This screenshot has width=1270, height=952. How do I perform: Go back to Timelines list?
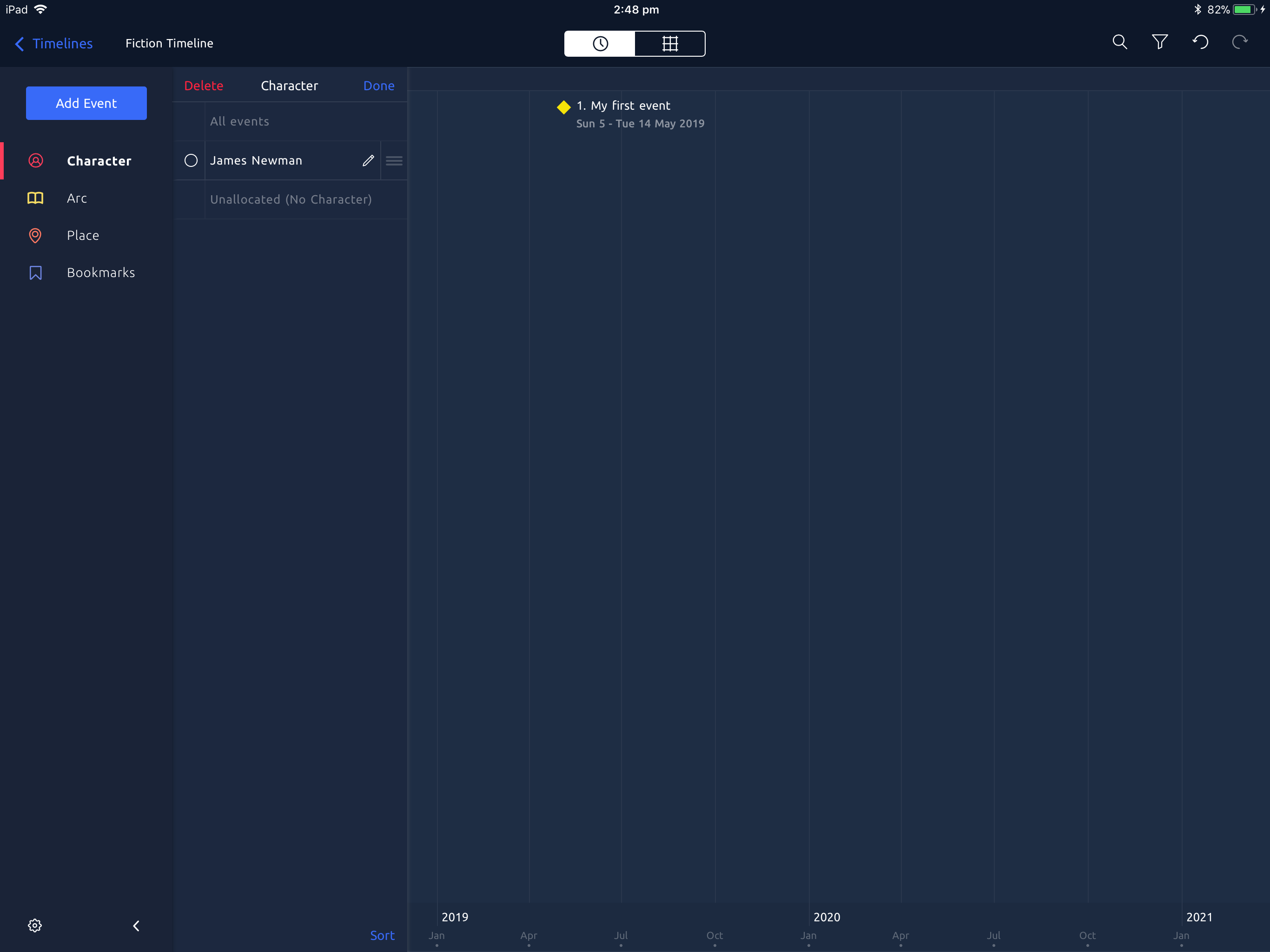point(54,44)
